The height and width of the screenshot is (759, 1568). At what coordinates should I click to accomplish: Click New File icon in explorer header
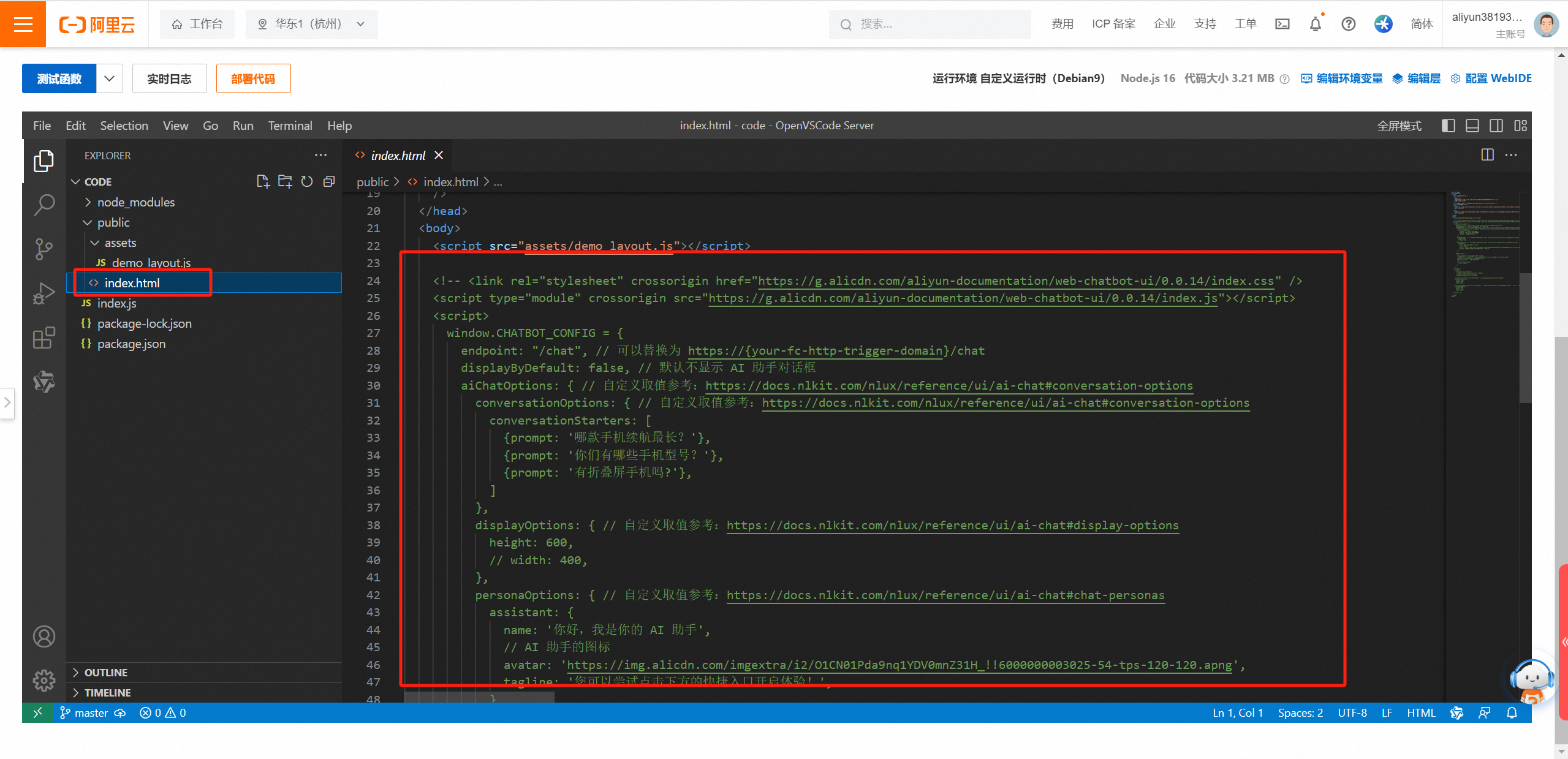click(263, 181)
